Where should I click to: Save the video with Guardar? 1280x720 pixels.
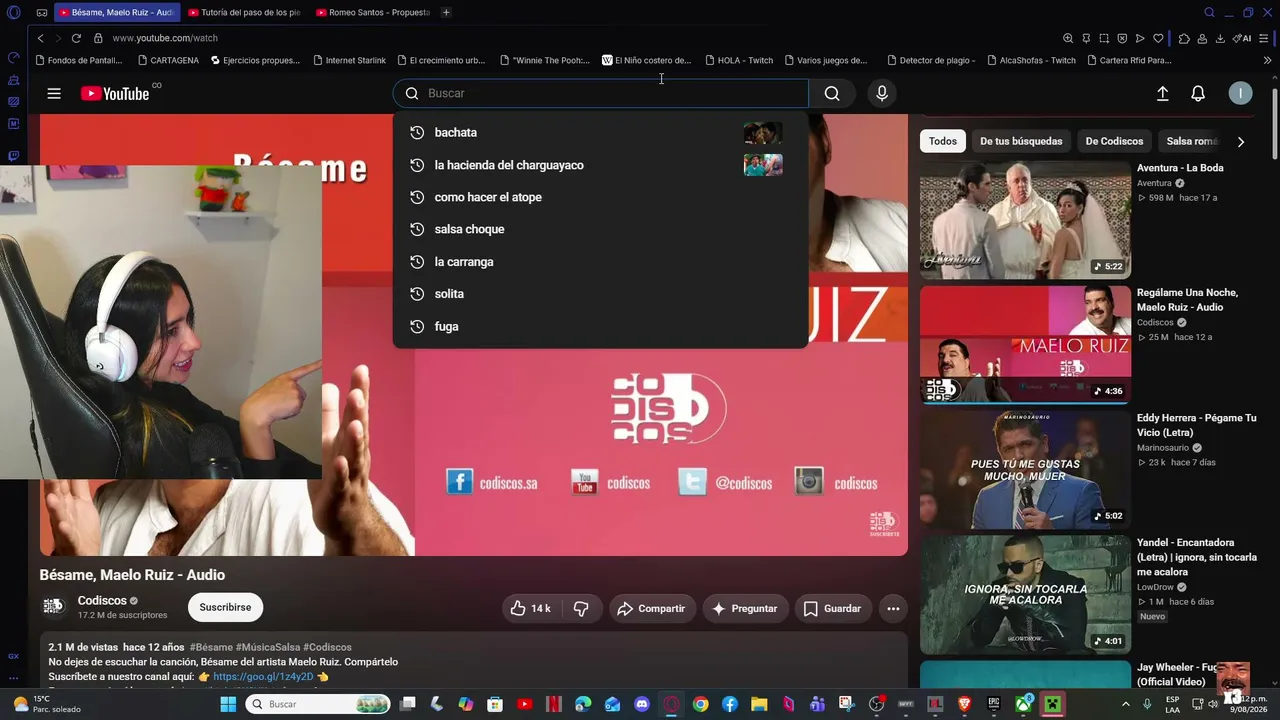click(832, 608)
